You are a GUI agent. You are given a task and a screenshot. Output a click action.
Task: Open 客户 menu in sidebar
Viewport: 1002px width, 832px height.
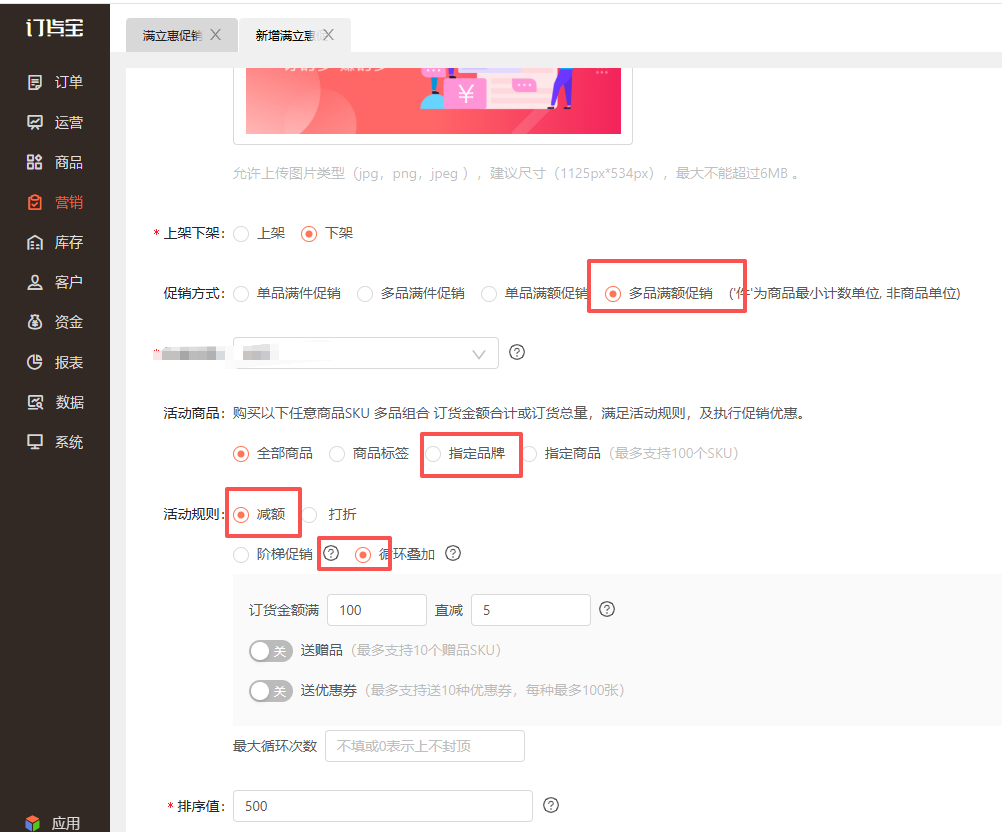pos(55,282)
